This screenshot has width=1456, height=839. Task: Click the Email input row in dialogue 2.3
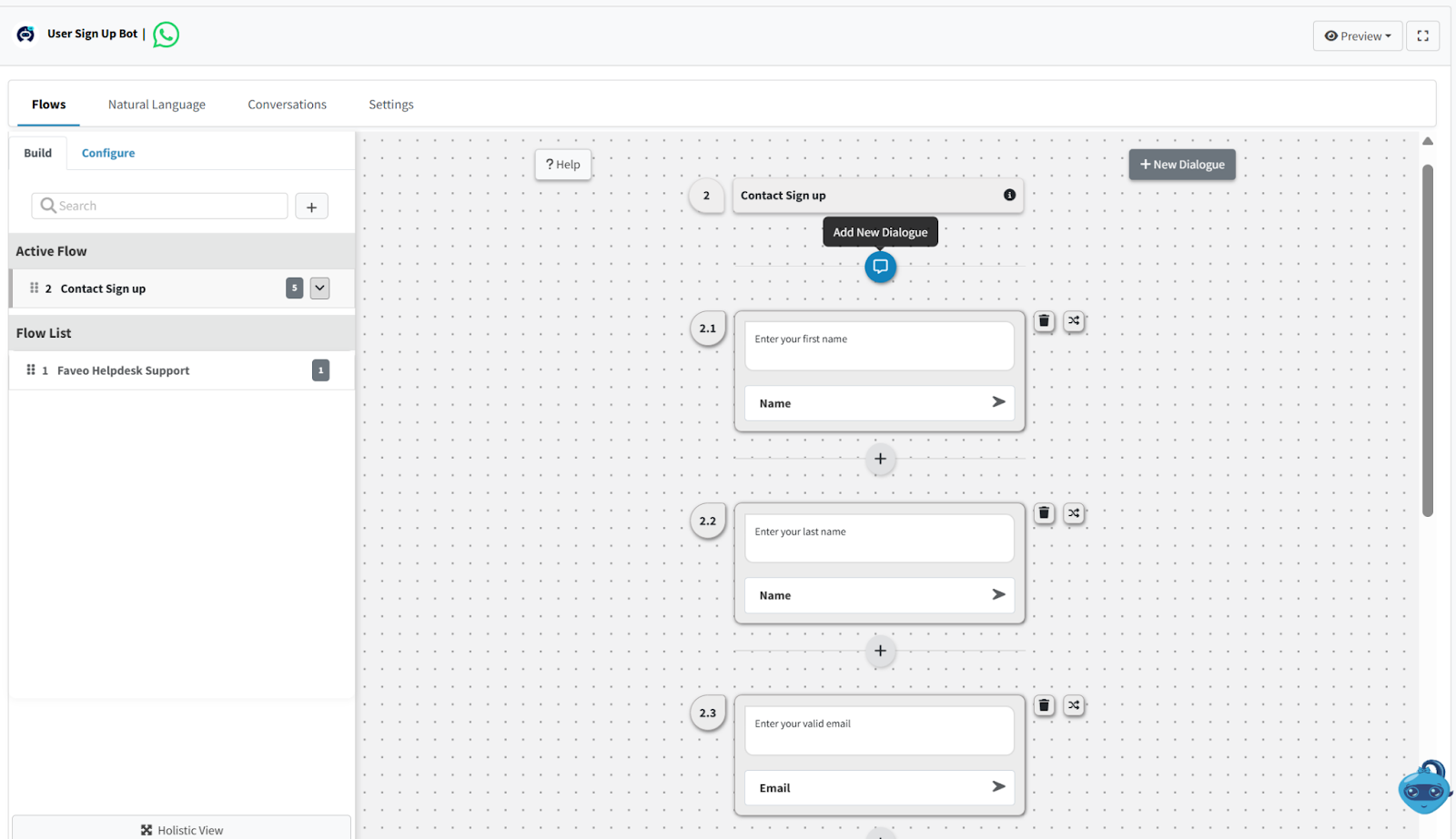[x=879, y=788]
